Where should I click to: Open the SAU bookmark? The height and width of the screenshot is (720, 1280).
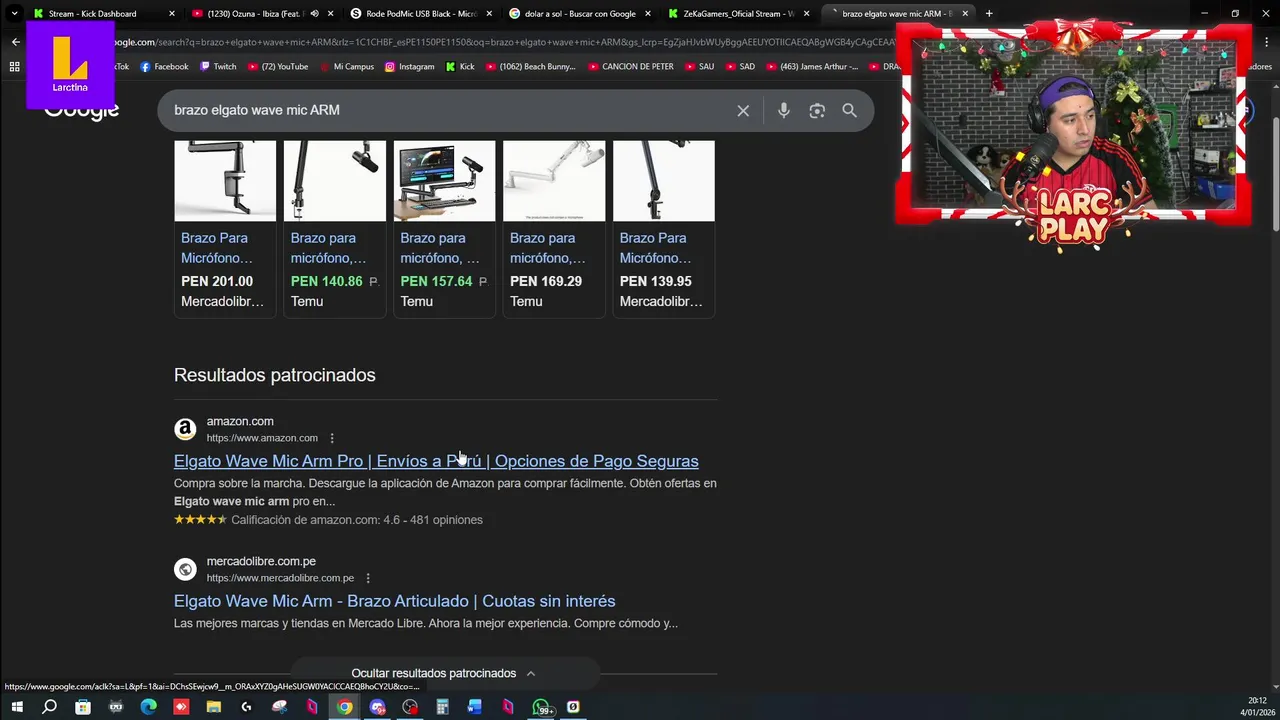coord(699,67)
